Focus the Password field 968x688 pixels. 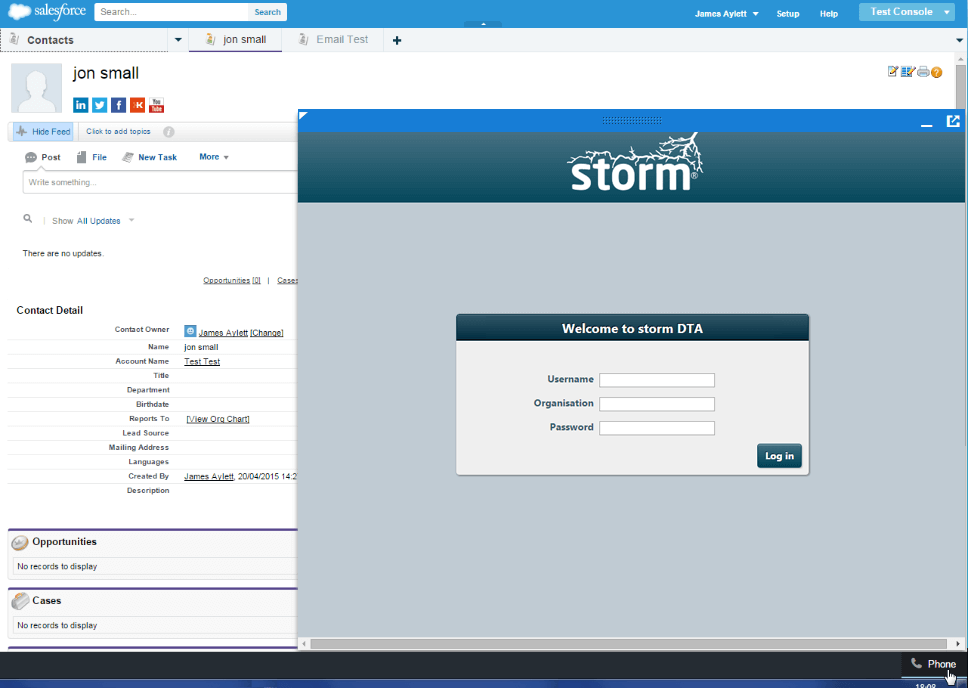(657, 428)
